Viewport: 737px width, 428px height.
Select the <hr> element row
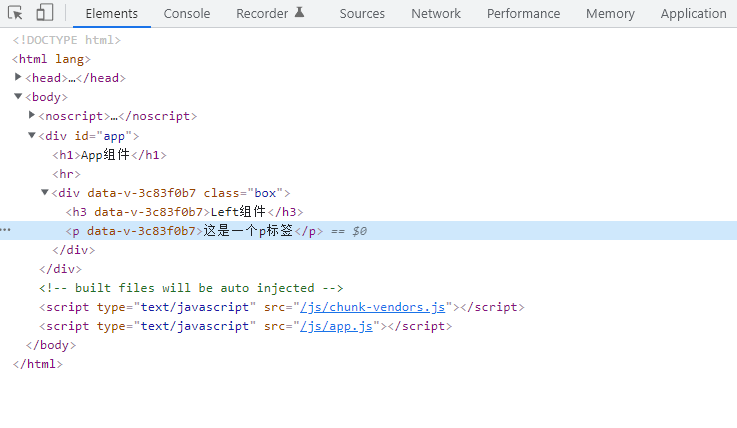pyautogui.click(x=66, y=174)
